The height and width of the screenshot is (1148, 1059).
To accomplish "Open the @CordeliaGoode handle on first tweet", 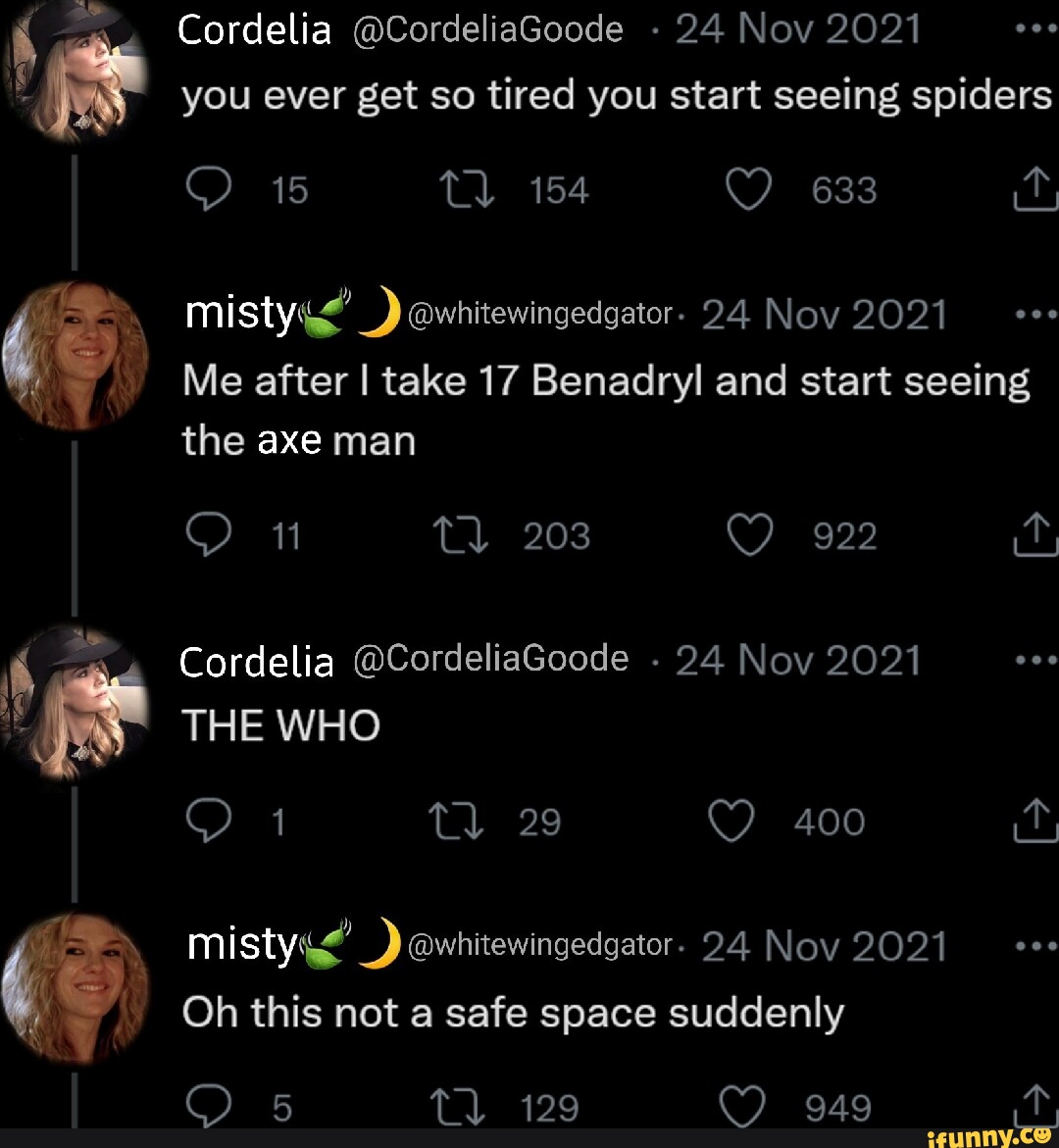I will tap(486, 29).
